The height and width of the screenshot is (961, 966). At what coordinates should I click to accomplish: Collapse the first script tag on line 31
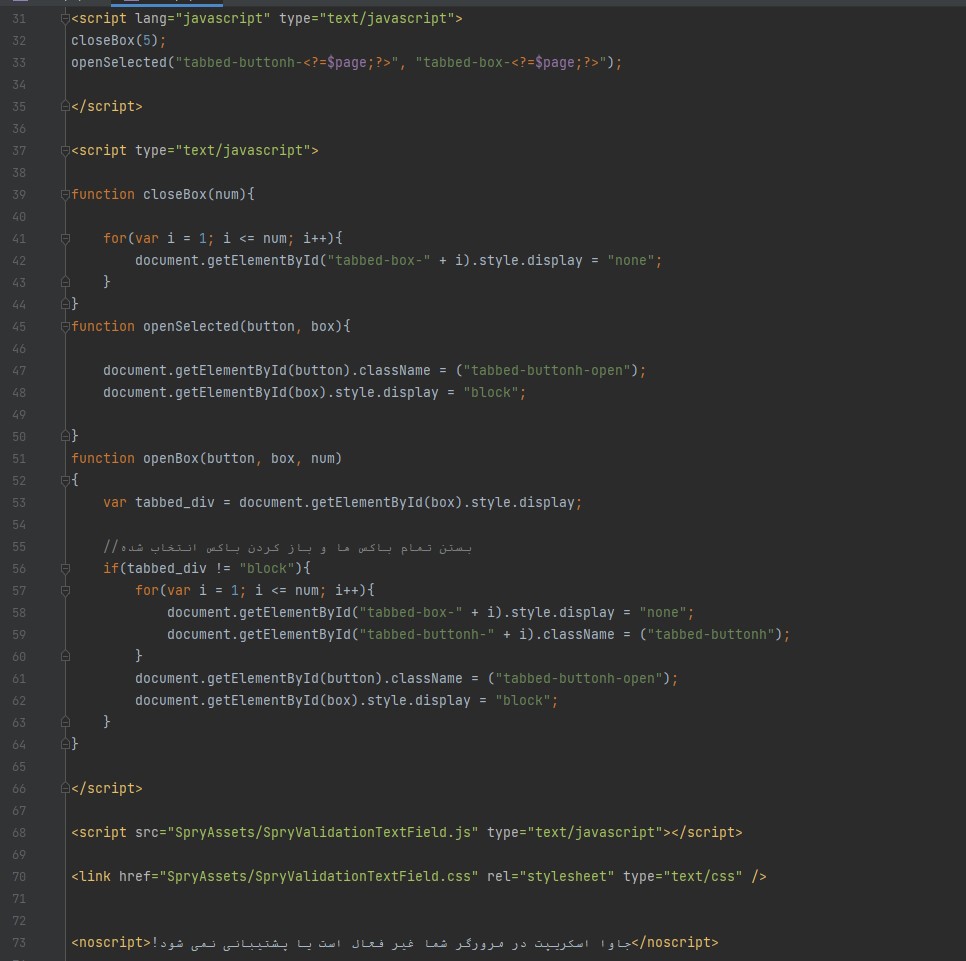(66, 19)
